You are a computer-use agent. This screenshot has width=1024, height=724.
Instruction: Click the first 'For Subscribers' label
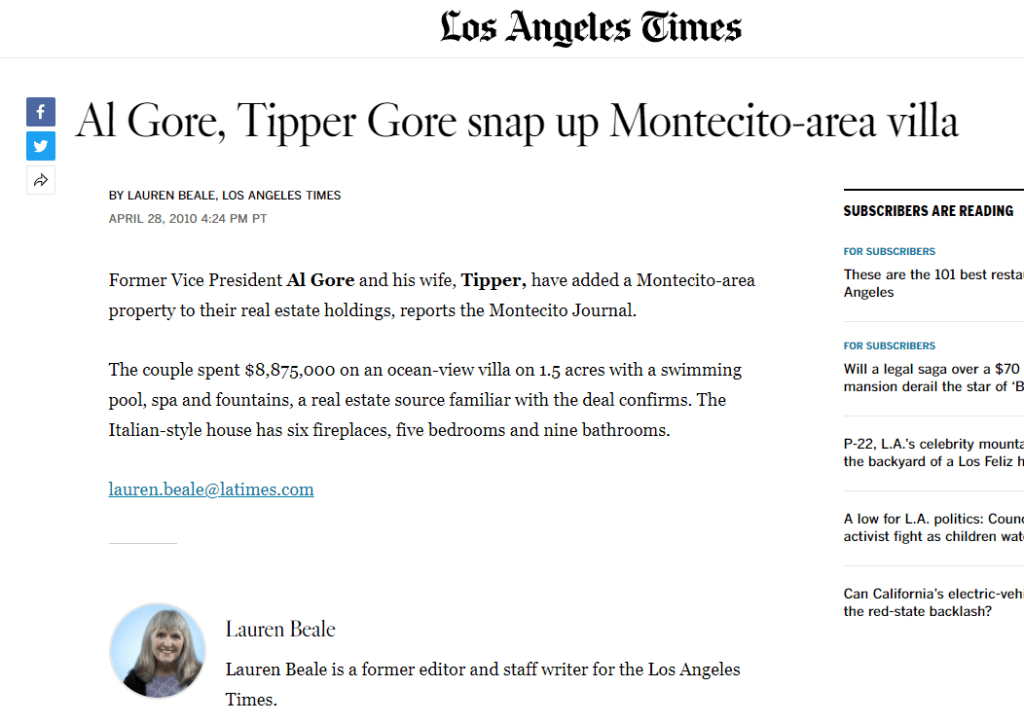click(889, 252)
